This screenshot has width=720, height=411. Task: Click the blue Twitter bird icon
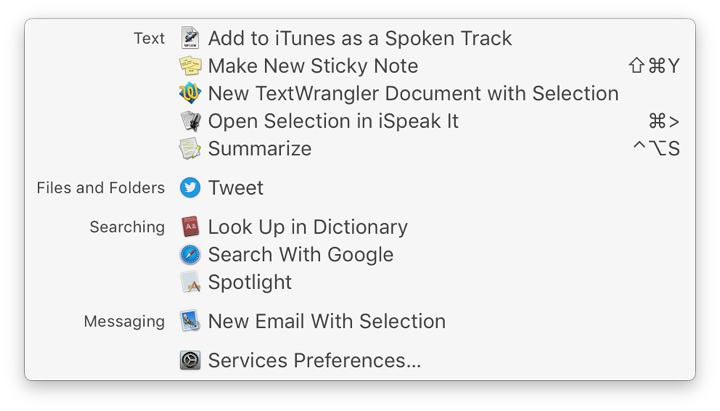click(190, 188)
